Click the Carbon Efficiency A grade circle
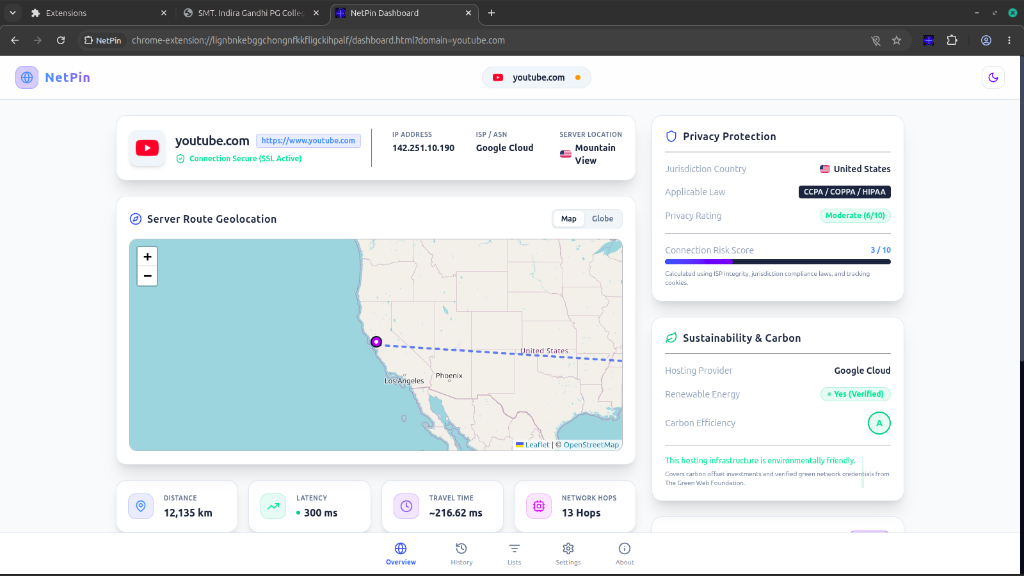This screenshot has height=576, width=1024. click(x=879, y=423)
